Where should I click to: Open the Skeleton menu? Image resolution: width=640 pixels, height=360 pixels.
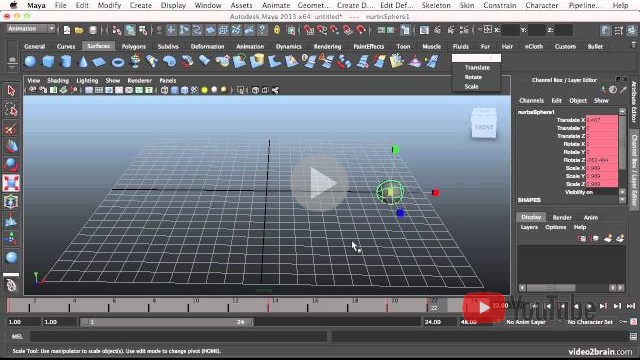(436, 5)
